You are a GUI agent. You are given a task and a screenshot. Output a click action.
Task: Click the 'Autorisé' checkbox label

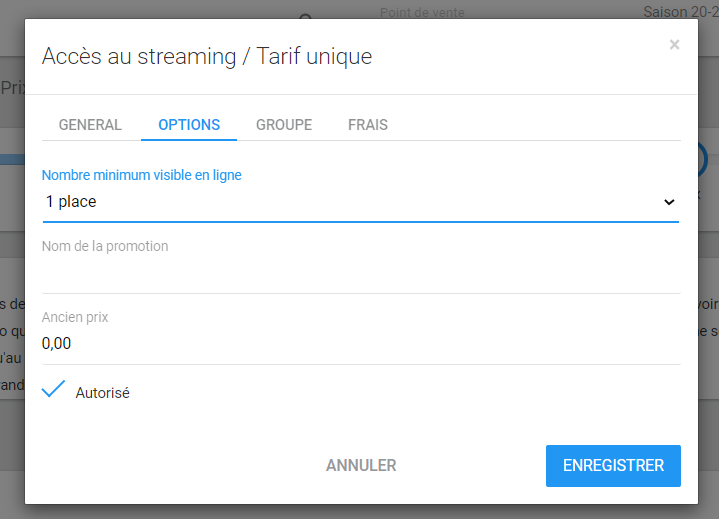(103, 393)
